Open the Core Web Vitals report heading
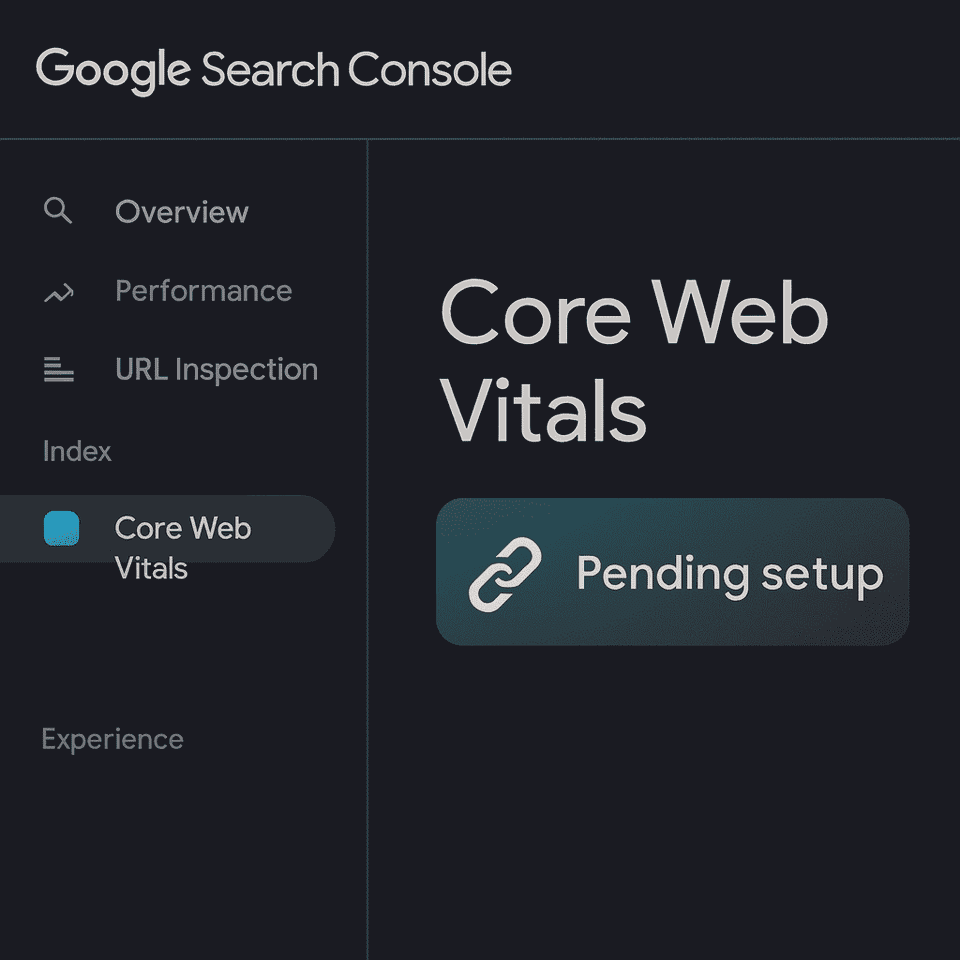This screenshot has width=960, height=960. click(x=635, y=360)
